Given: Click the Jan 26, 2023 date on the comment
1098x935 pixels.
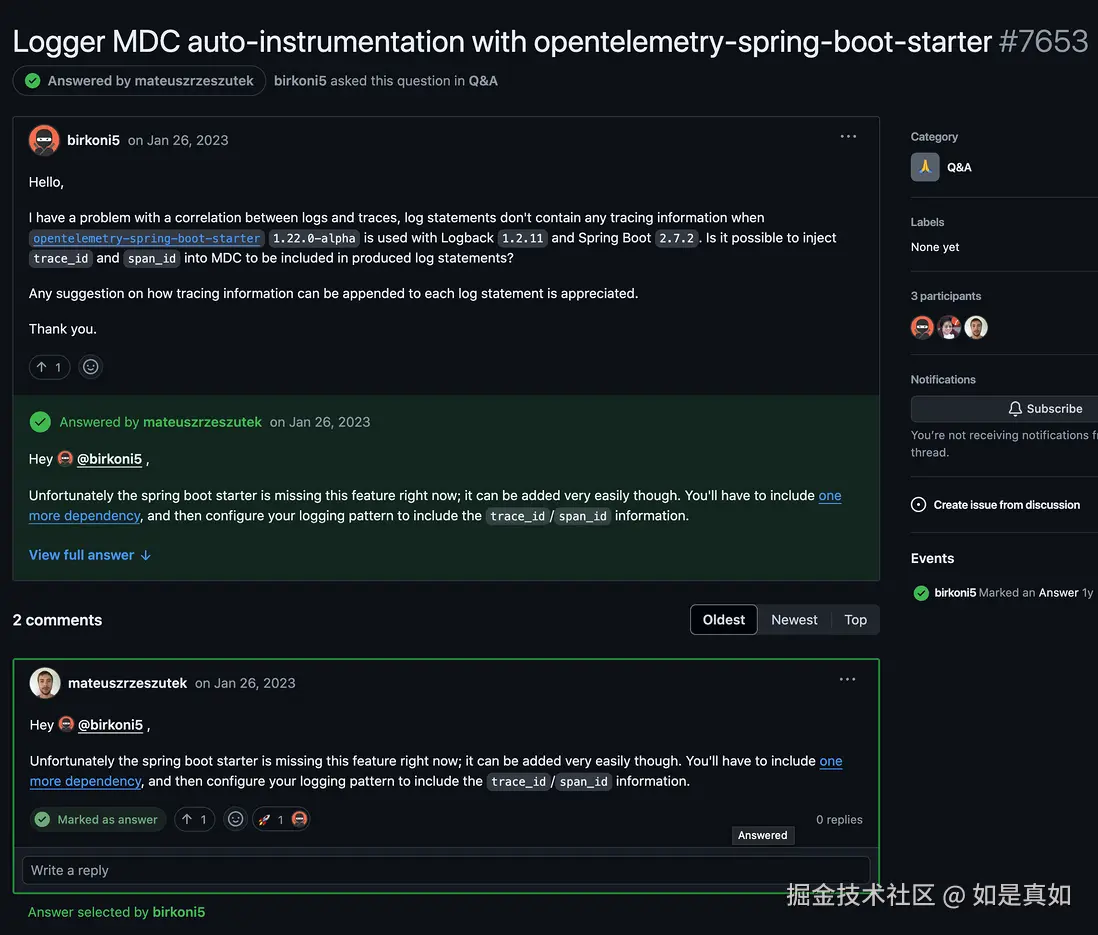Looking at the screenshot, I should pyautogui.click(x=245, y=683).
